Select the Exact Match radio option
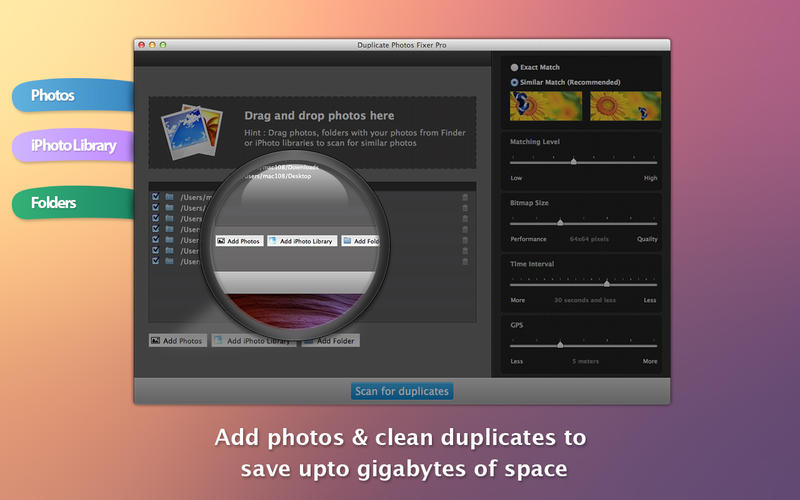Image resolution: width=800 pixels, height=500 pixels. tap(514, 67)
